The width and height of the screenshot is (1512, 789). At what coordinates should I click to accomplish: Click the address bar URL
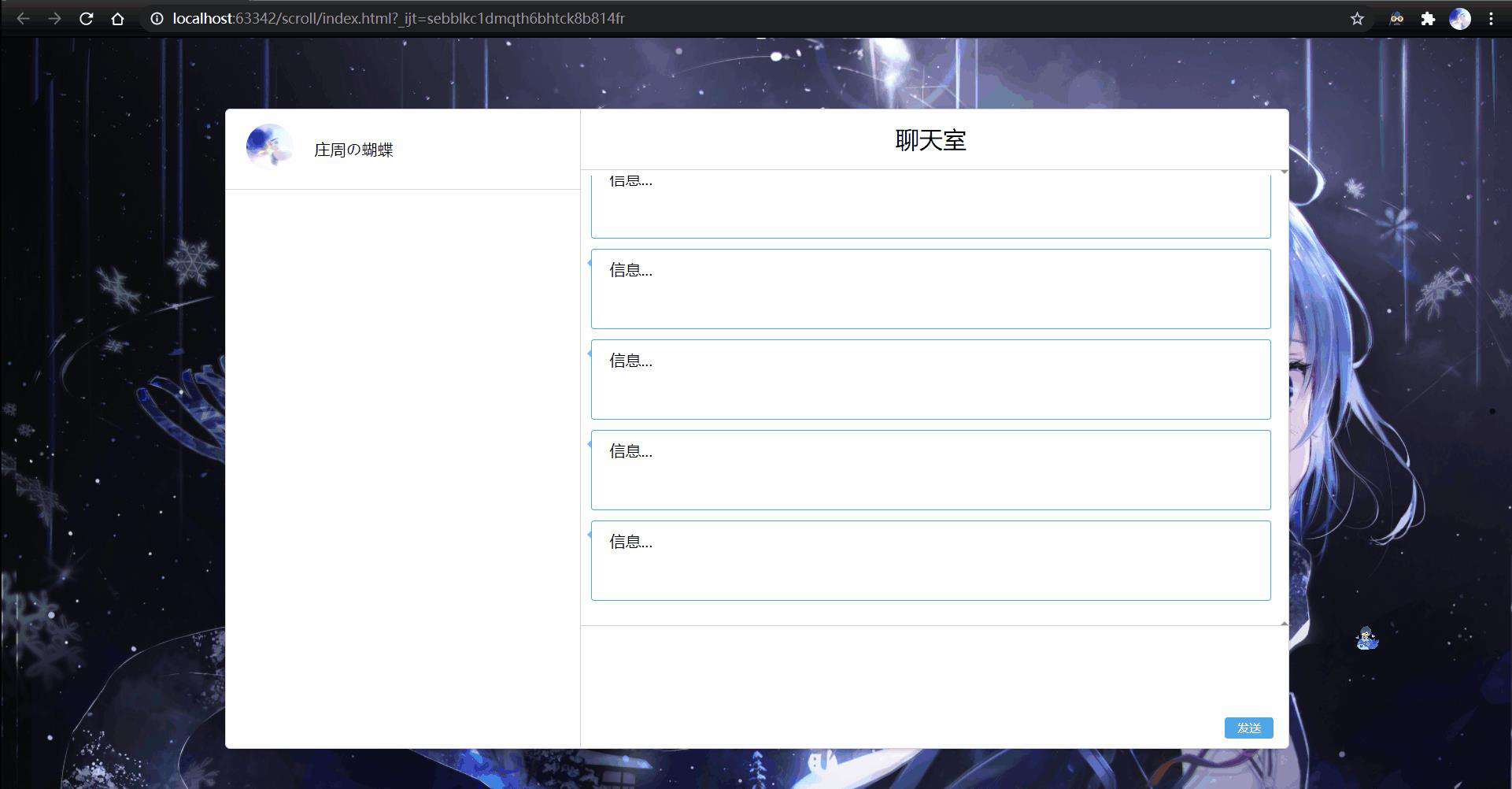398,19
